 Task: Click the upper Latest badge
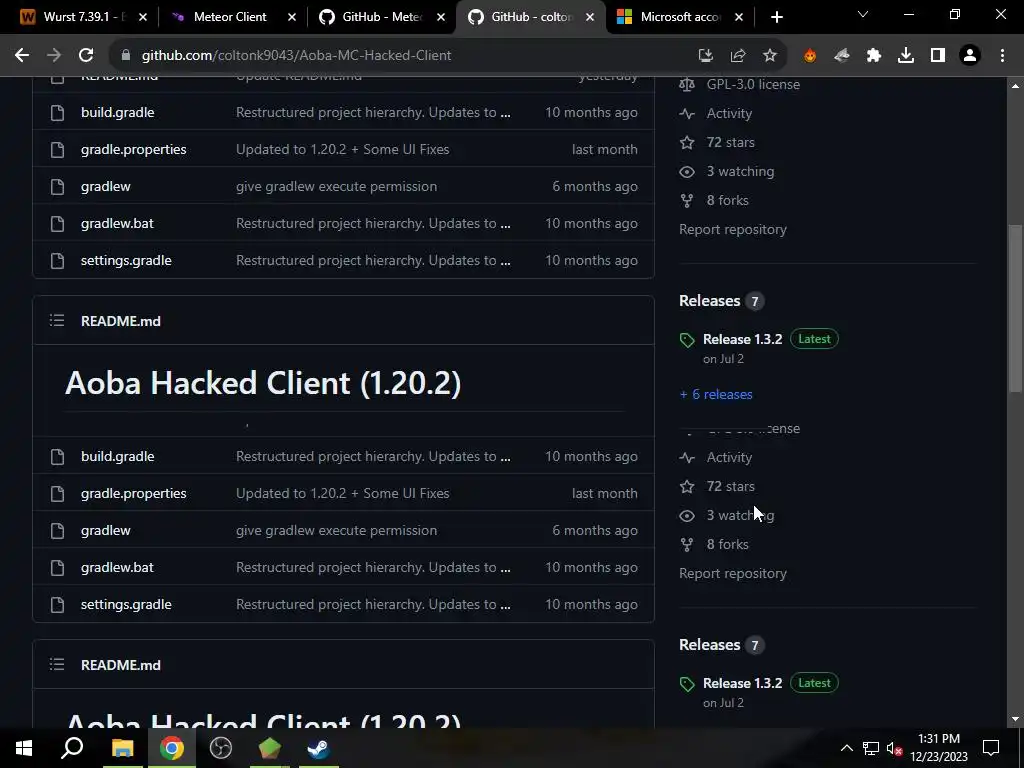click(814, 339)
